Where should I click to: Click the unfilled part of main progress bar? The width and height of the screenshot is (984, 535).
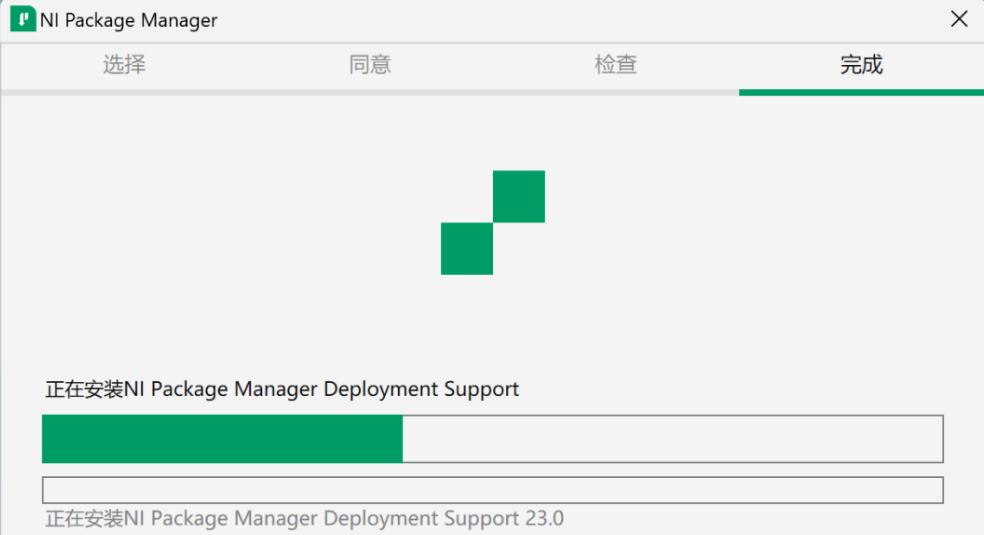(x=672, y=439)
